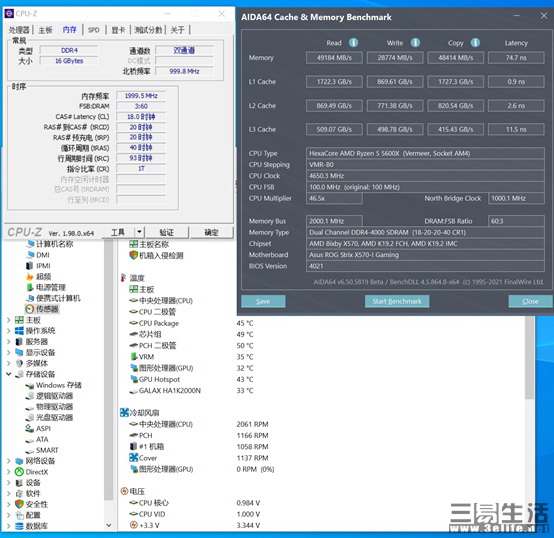Select the 传感器 sensor icon in tree
This screenshot has height=538, width=554.
pos(30,309)
